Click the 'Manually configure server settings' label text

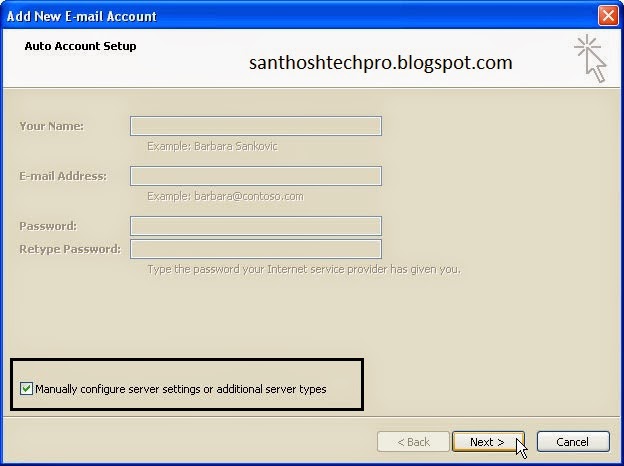[x=181, y=389]
